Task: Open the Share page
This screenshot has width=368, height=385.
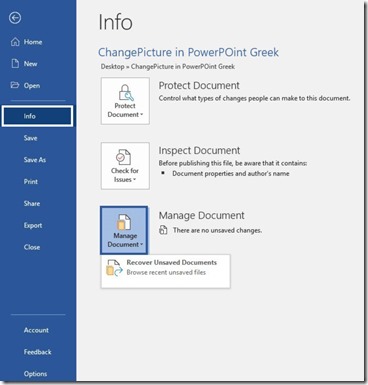Action: pyautogui.click(x=32, y=203)
